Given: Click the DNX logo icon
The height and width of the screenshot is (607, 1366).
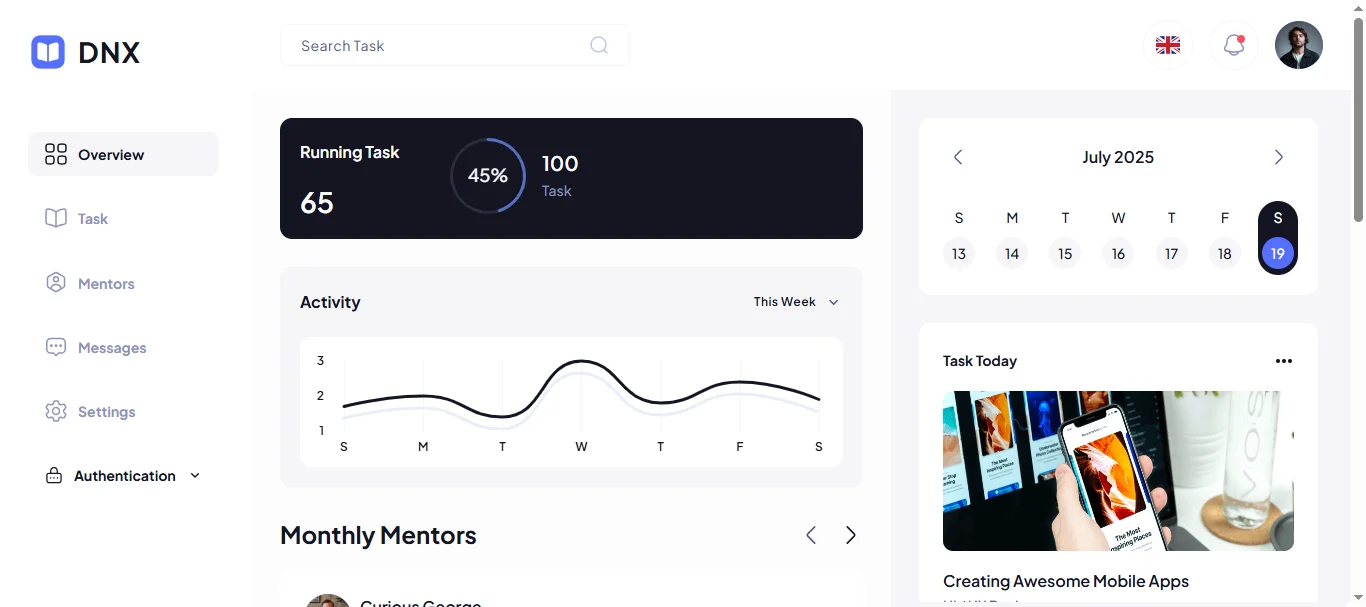Looking at the screenshot, I should pos(48,52).
